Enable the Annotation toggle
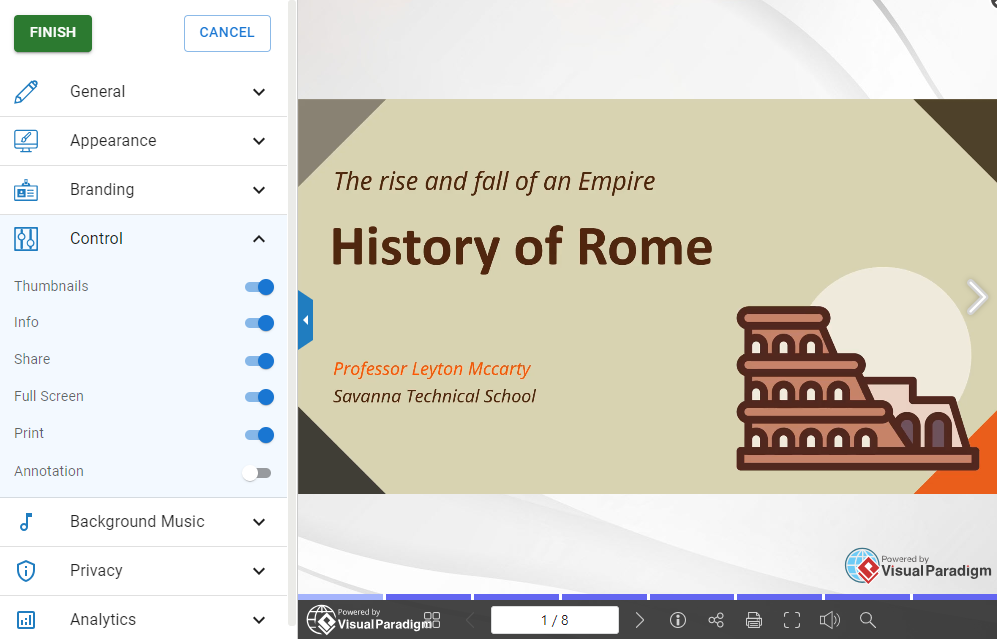 tap(257, 473)
